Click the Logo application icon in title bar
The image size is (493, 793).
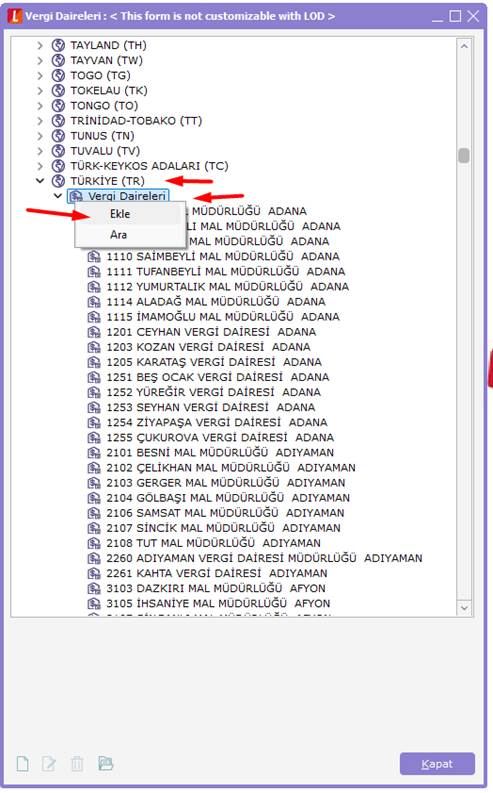point(15,16)
